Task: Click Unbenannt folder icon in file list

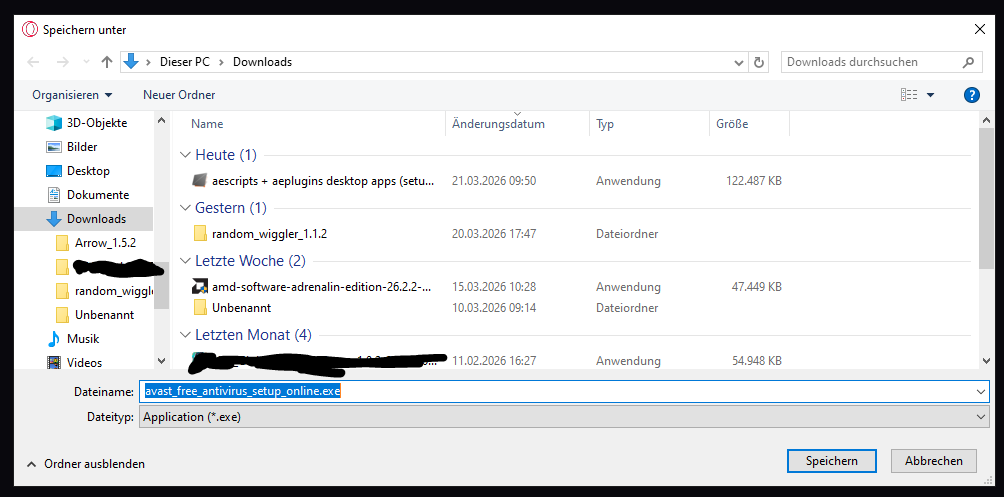Action: [200, 308]
